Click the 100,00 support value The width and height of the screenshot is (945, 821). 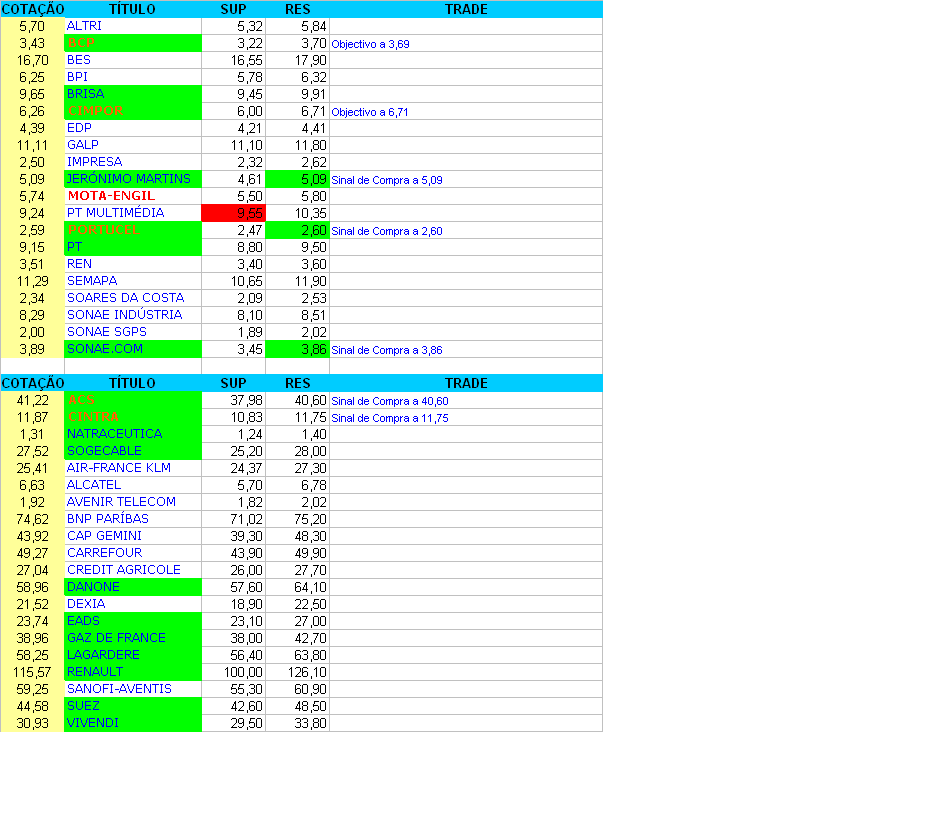coord(233,672)
